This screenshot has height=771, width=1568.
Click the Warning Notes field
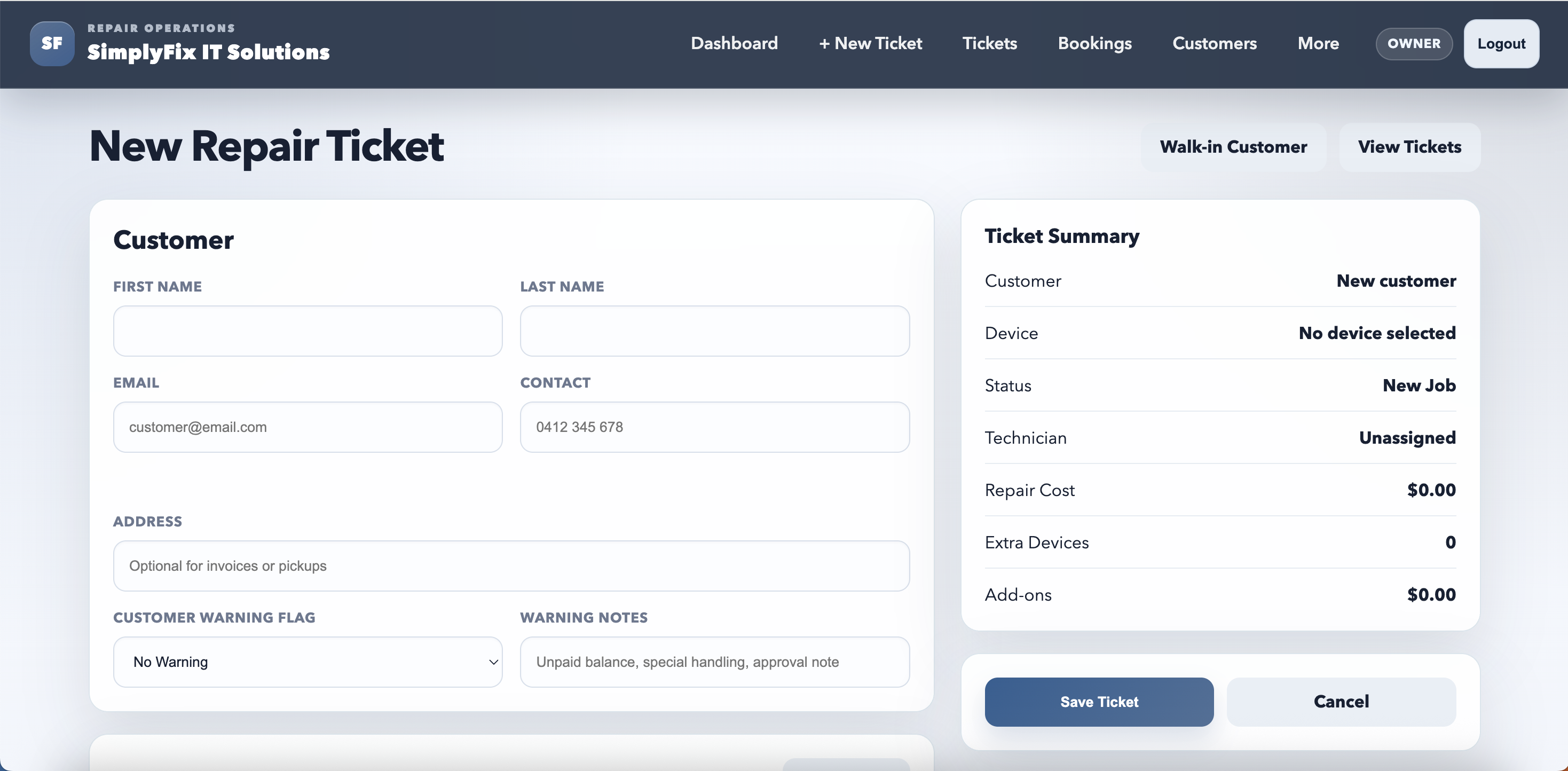[x=714, y=662]
